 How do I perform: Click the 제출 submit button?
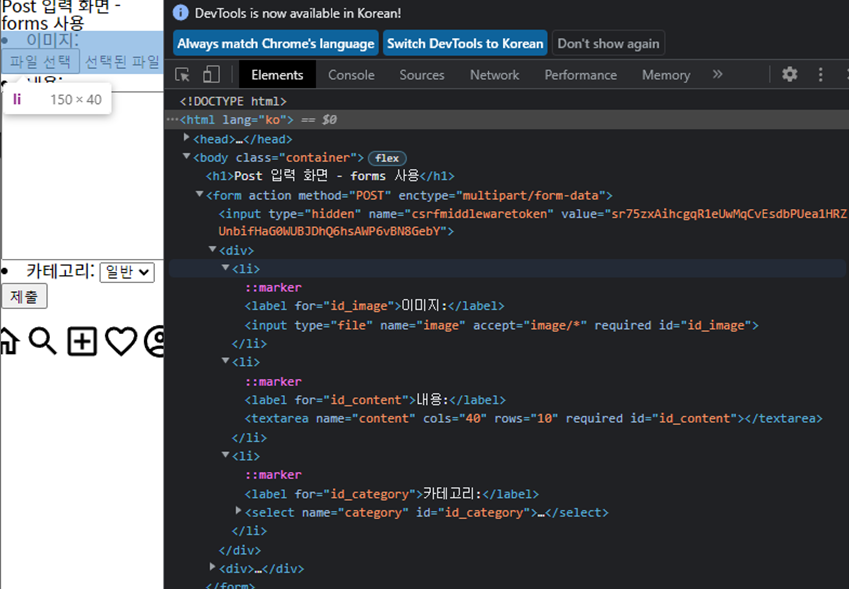(x=24, y=296)
